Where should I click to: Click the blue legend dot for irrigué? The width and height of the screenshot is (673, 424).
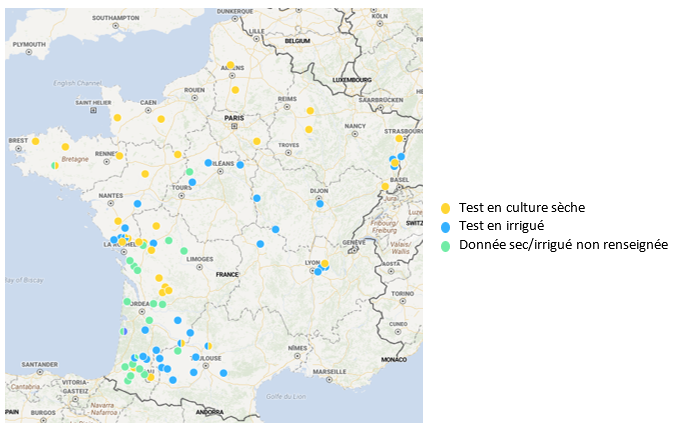pos(446,226)
